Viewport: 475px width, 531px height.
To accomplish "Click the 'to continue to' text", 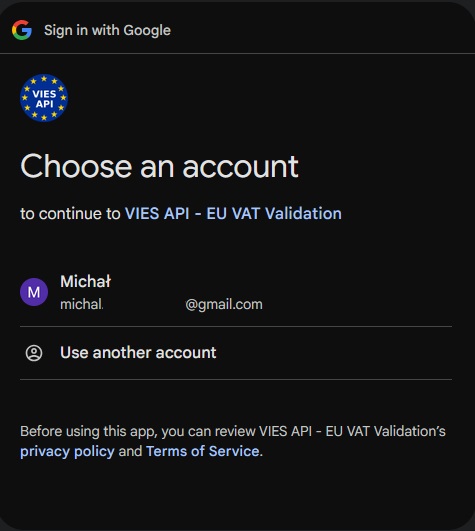I will tap(70, 214).
